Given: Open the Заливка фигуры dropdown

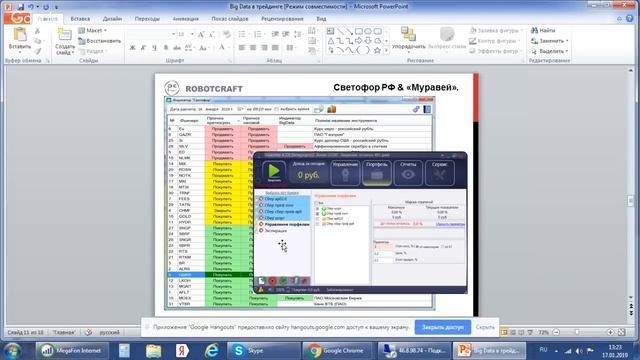Looking at the screenshot, I should [x=496, y=31].
